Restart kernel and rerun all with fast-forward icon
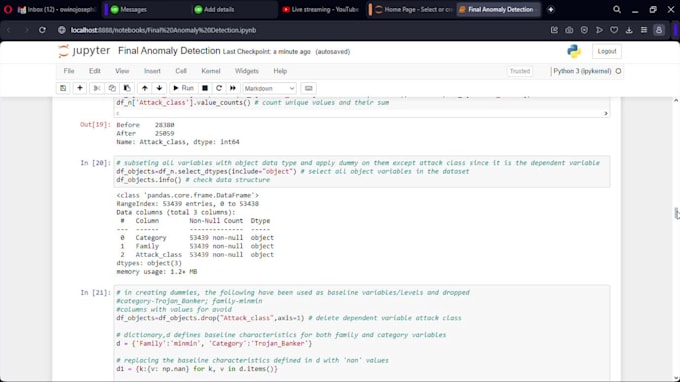The height and width of the screenshot is (382, 680). point(233,88)
